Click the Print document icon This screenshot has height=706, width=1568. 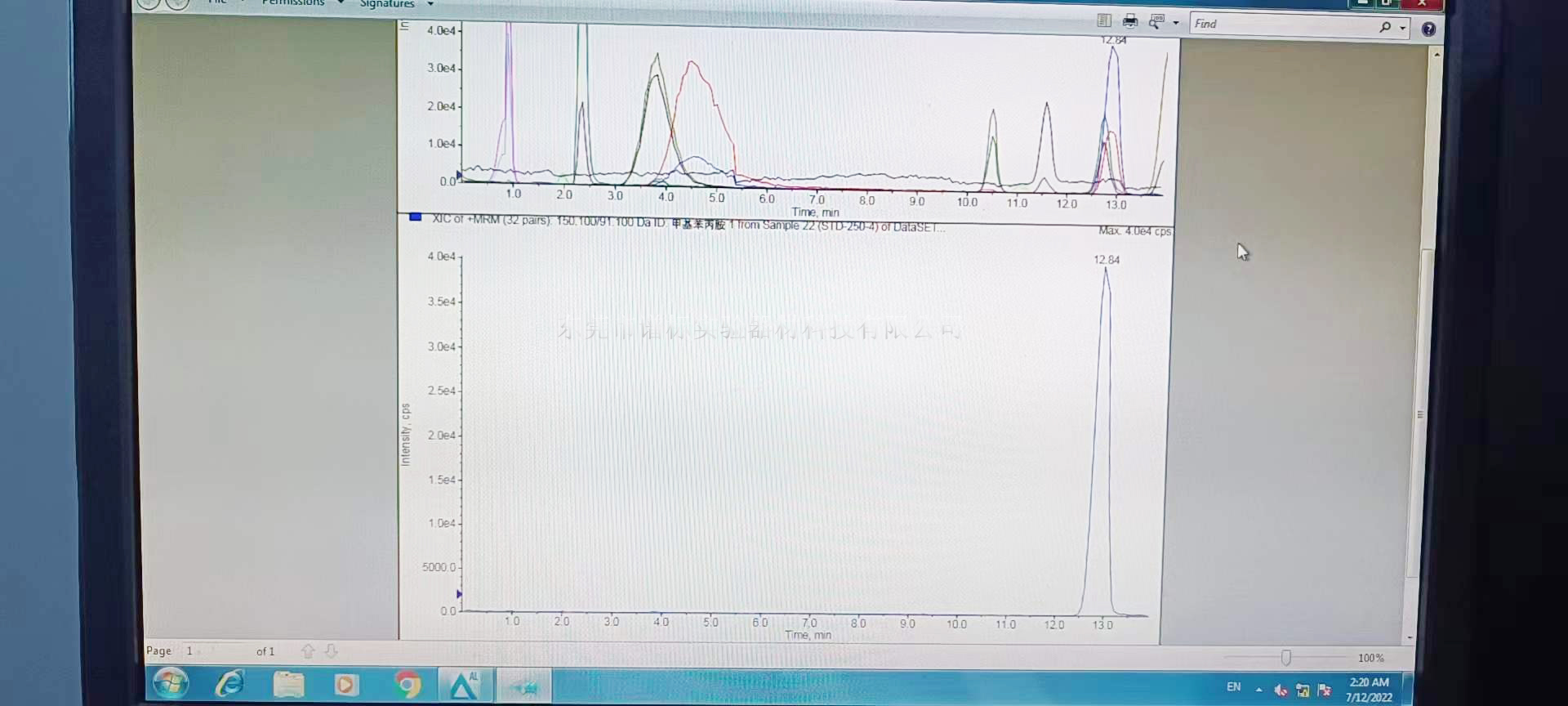tap(1129, 21)
